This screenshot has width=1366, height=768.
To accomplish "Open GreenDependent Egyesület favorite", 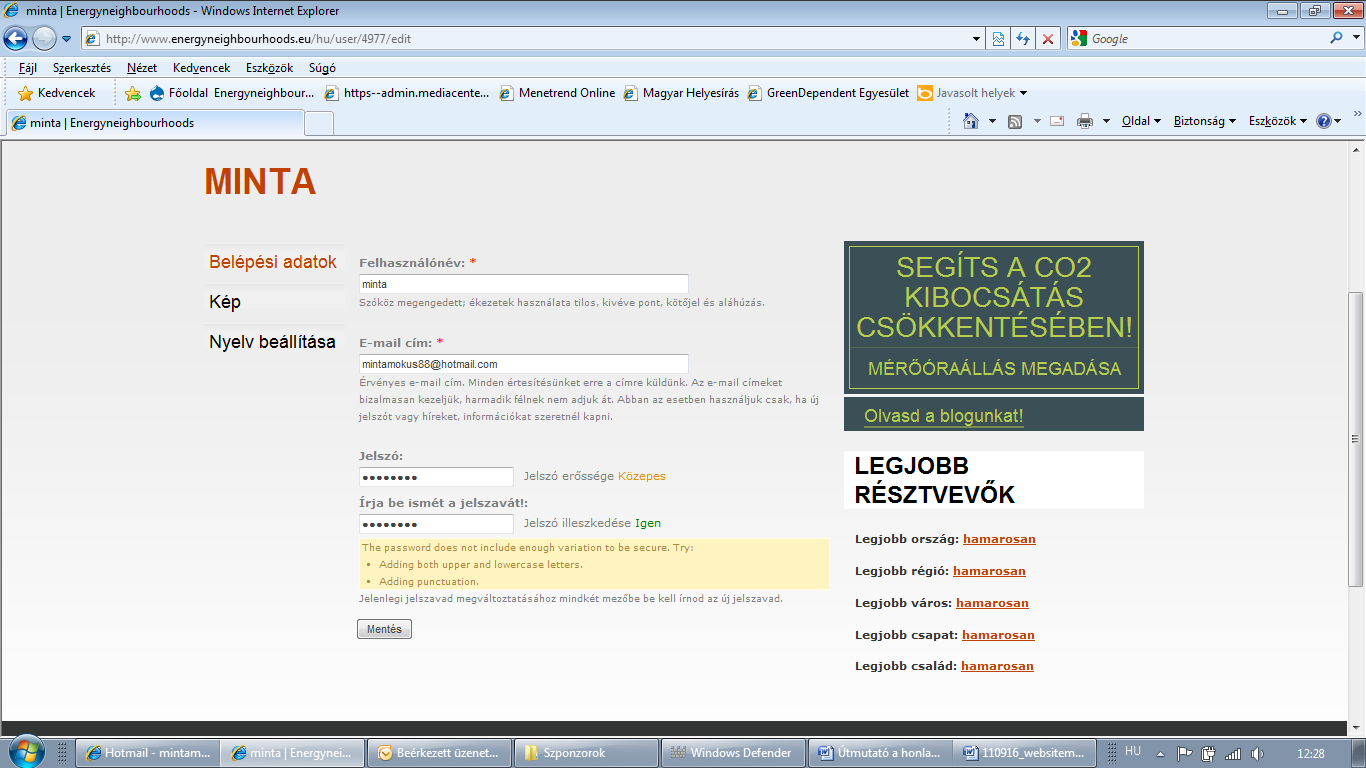I will [x=828, y=93].
